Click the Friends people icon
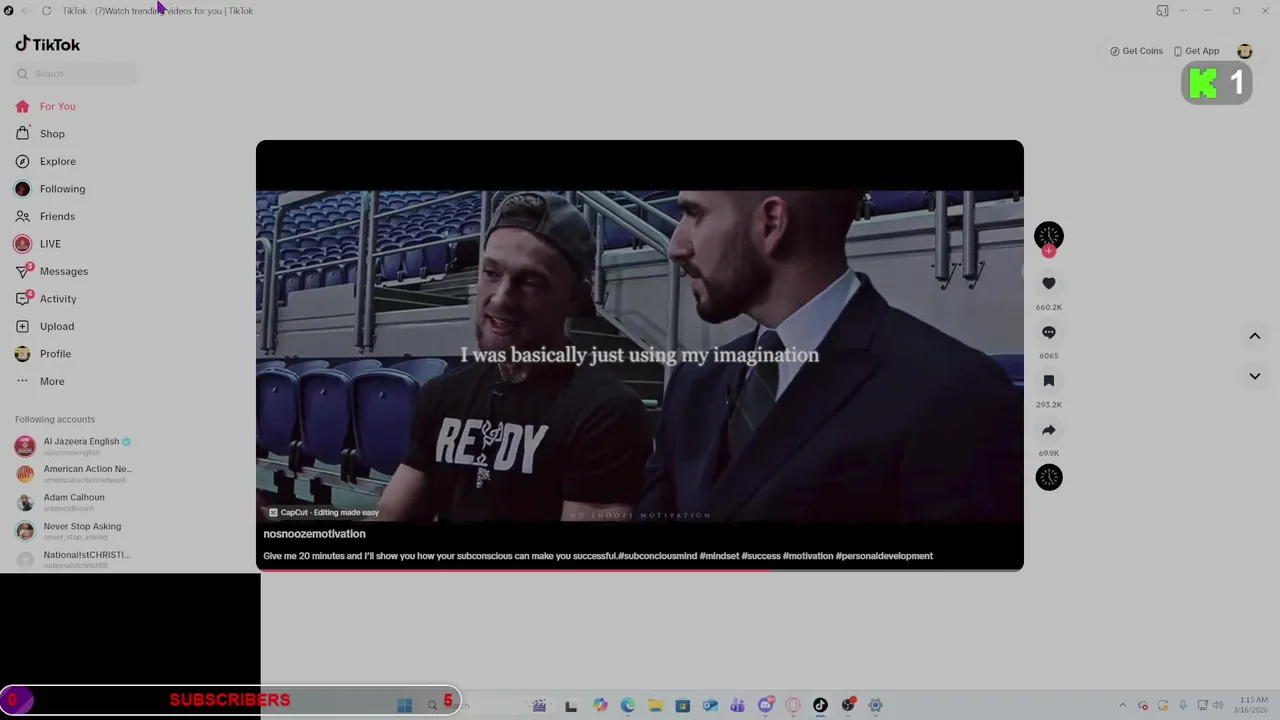Image resolution: width=1280 pixels, height=720 pixels. [x=22, y=216]
